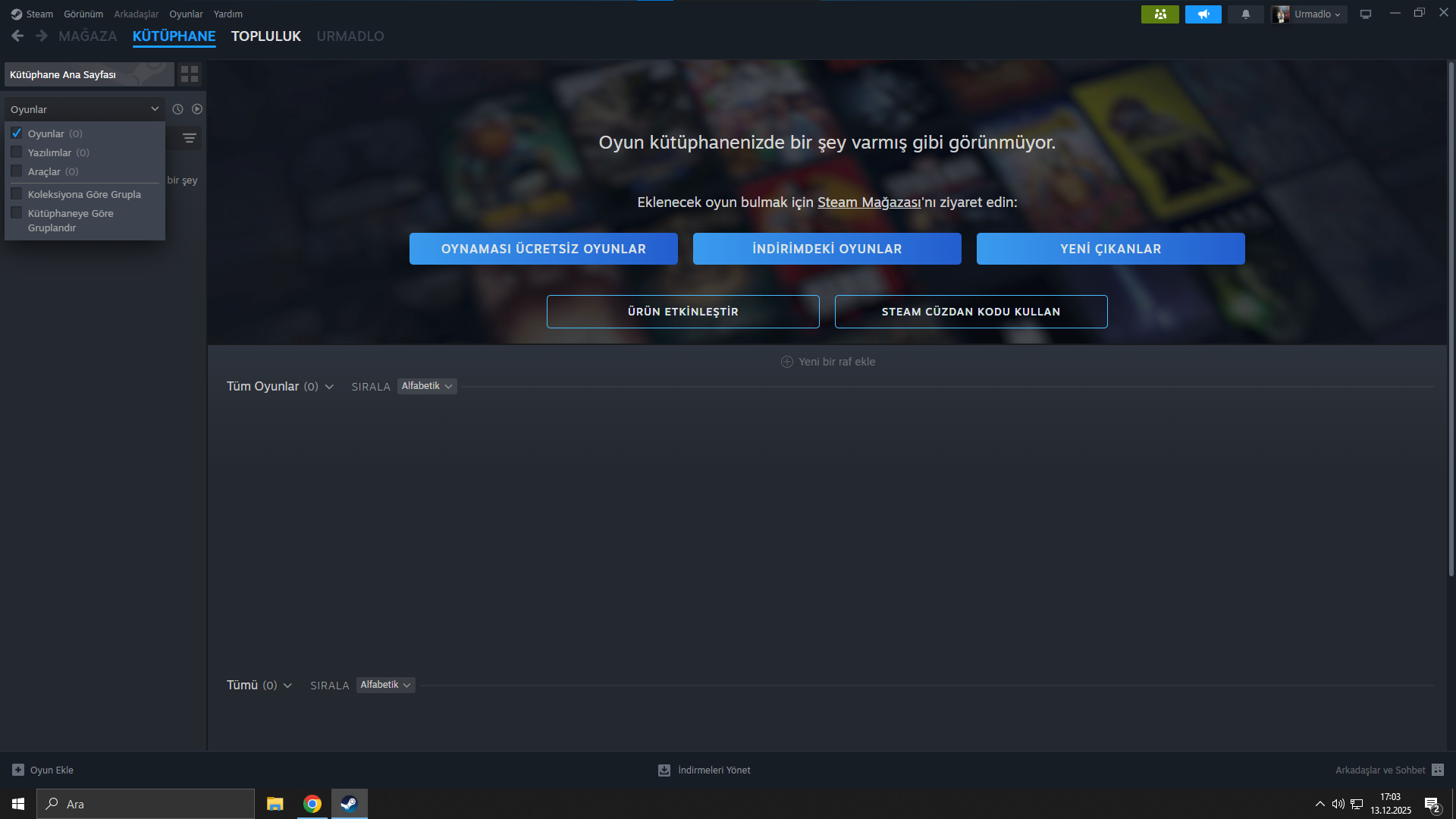Viewport: 1456px width, 819px height.
Task: Open File Explorer from taskbar
Action: point(275,804)
